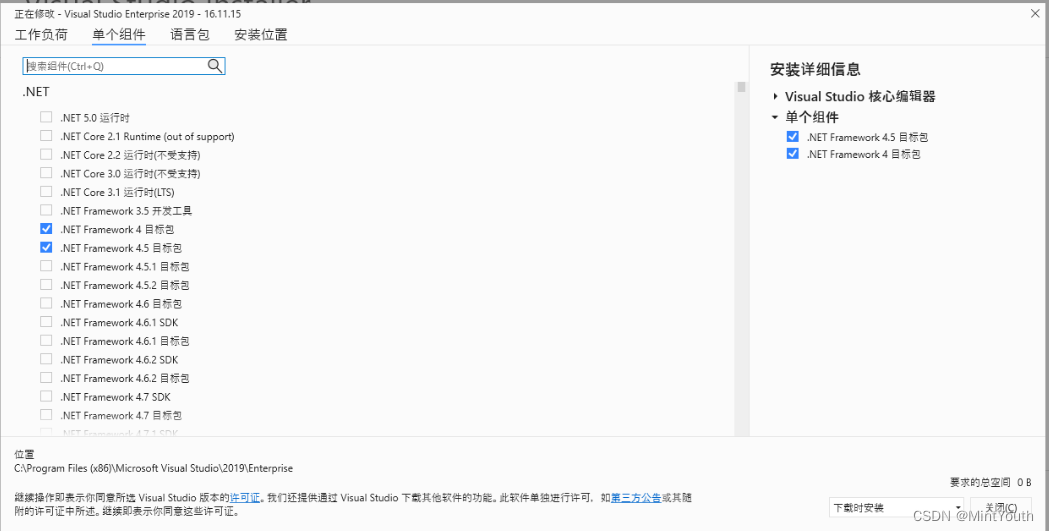Check .NET Core 3.0 运行时 checkbox

pyautogui.click(x=46, y=173)
